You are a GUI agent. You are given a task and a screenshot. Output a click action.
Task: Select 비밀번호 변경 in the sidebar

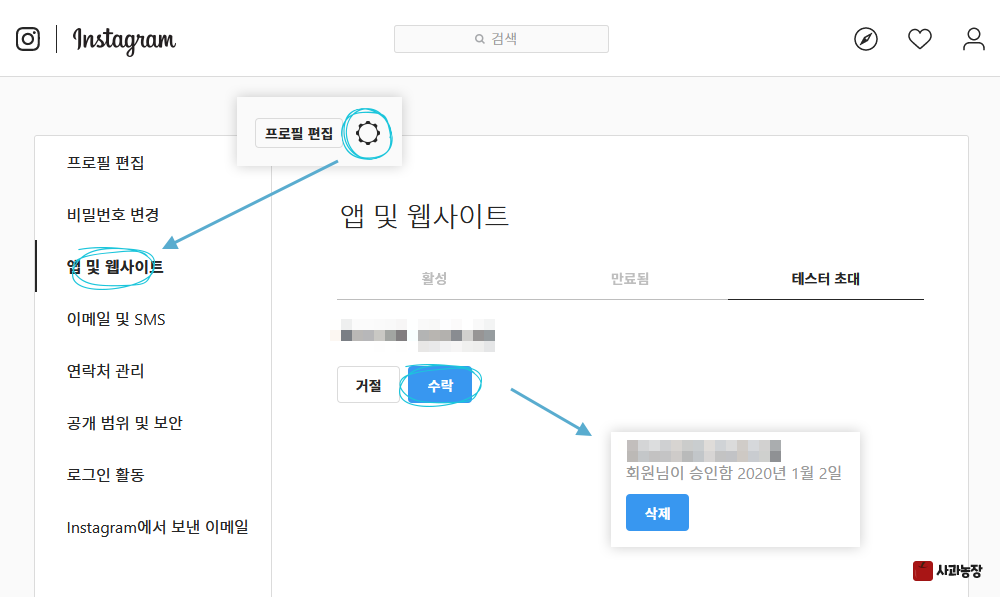113,215
